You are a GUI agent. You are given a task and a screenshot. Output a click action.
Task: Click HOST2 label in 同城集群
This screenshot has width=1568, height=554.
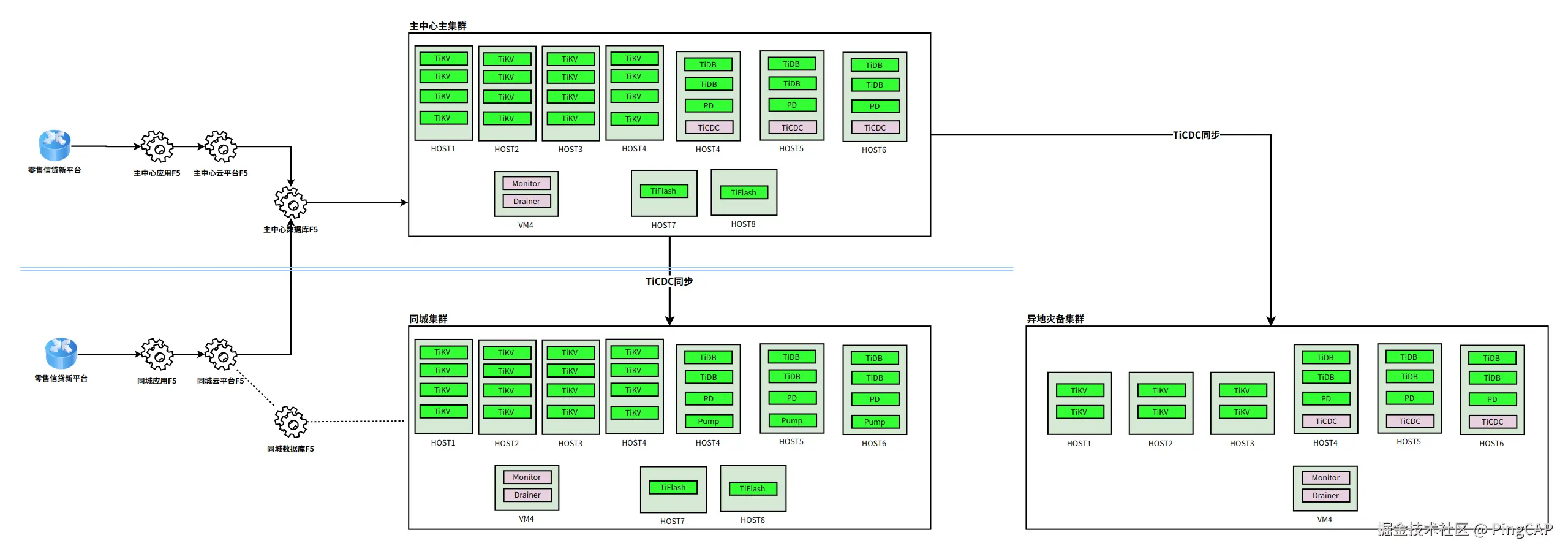coord(507,443)
